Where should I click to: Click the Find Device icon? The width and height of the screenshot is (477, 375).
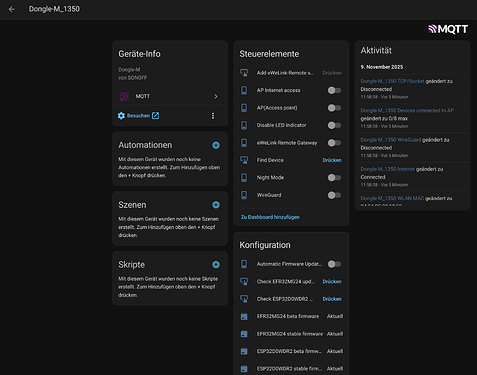pyautogui.click(x=244, y=160)
